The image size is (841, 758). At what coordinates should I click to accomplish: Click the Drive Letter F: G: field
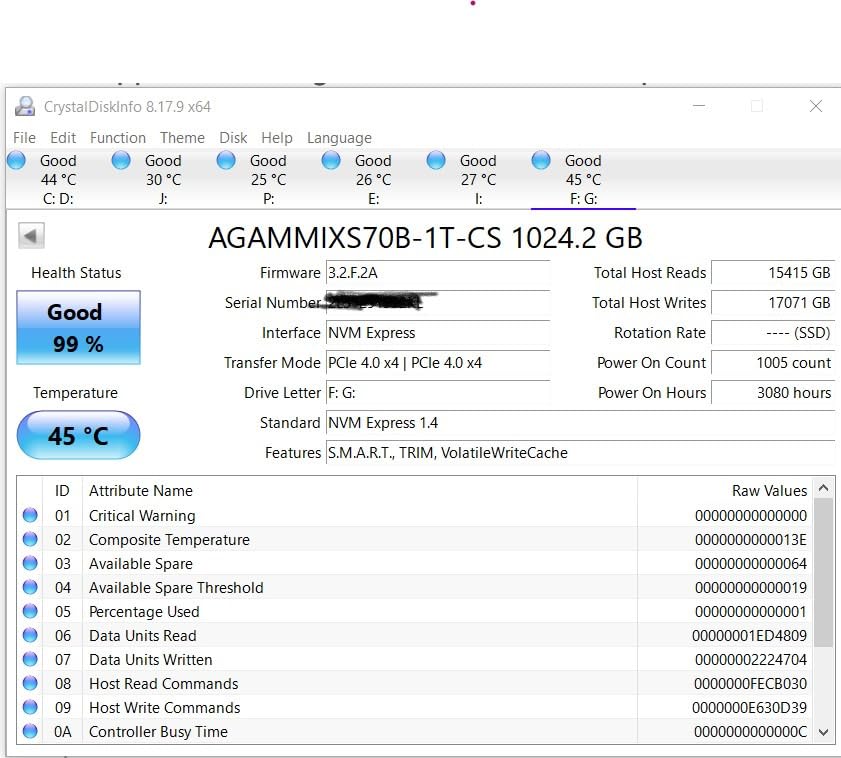tap(438, 393)
